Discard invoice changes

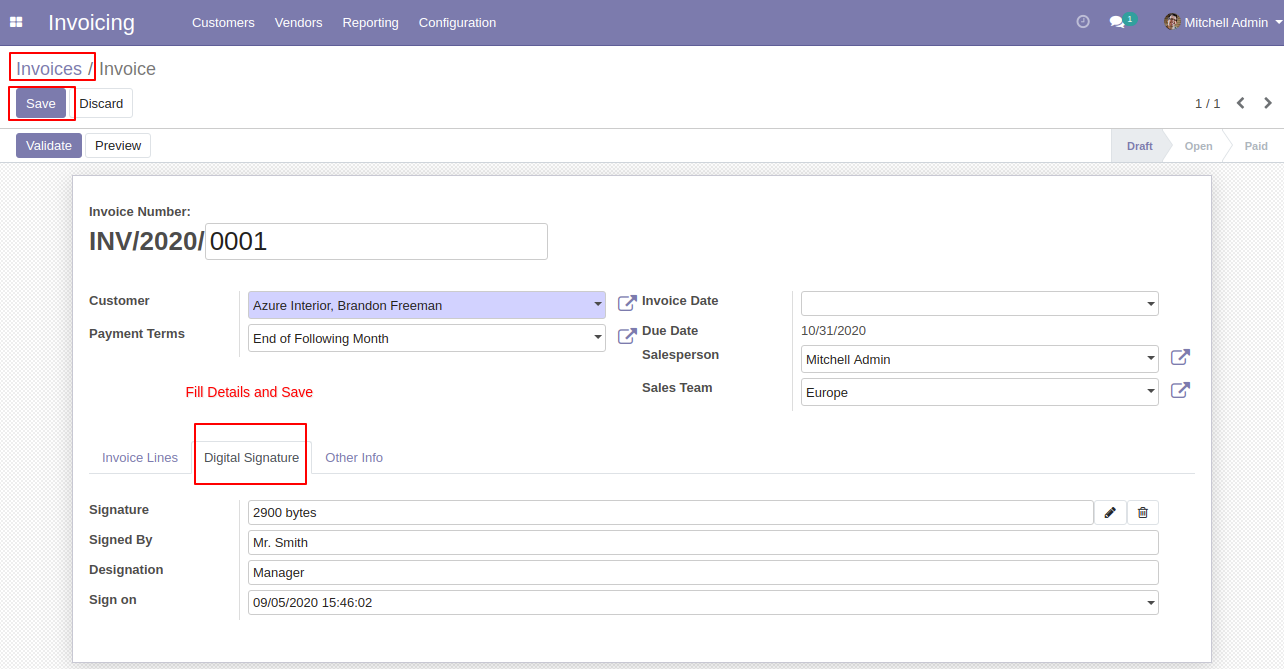coord(101,103)
